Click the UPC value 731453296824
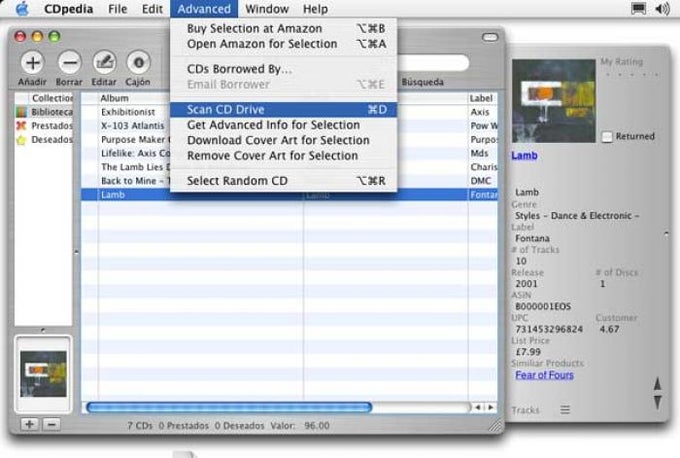The width and height of the screenshot is (680, 458). [549, 329]
